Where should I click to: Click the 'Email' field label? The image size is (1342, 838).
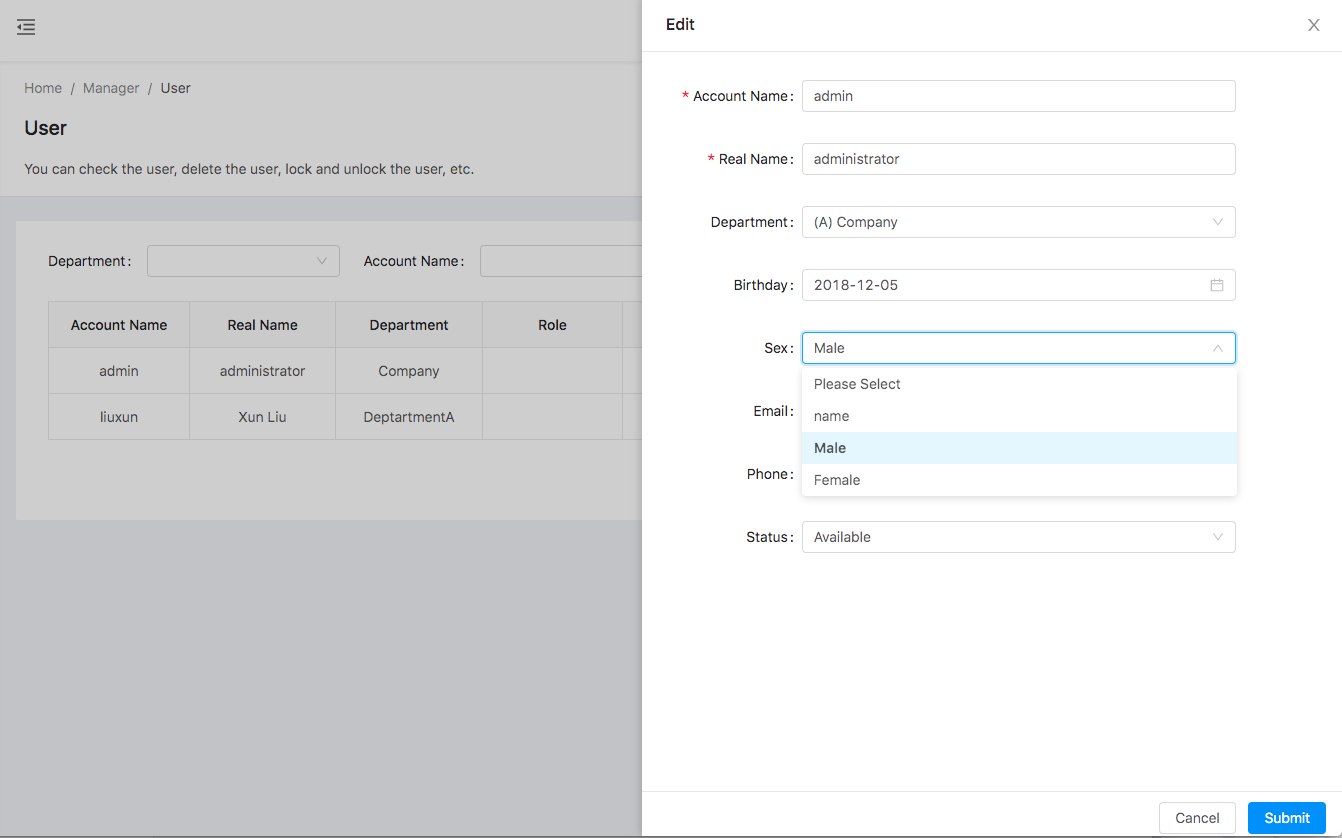[x=773, y=411]
